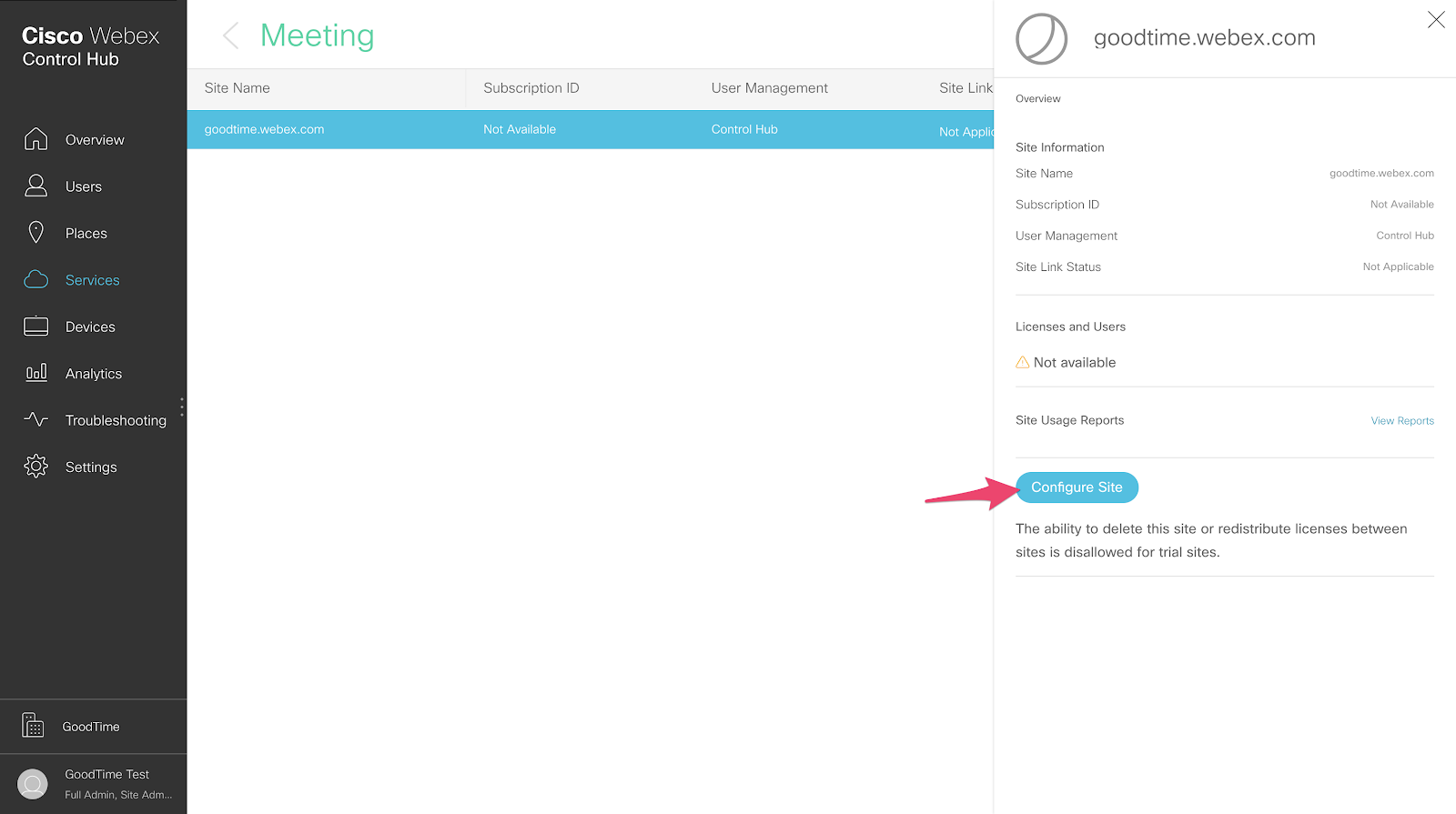1456x814 pixels.
Task: Click the Site Name value goodtime.webex.com in panel
Action: (x=1381, y=173)
